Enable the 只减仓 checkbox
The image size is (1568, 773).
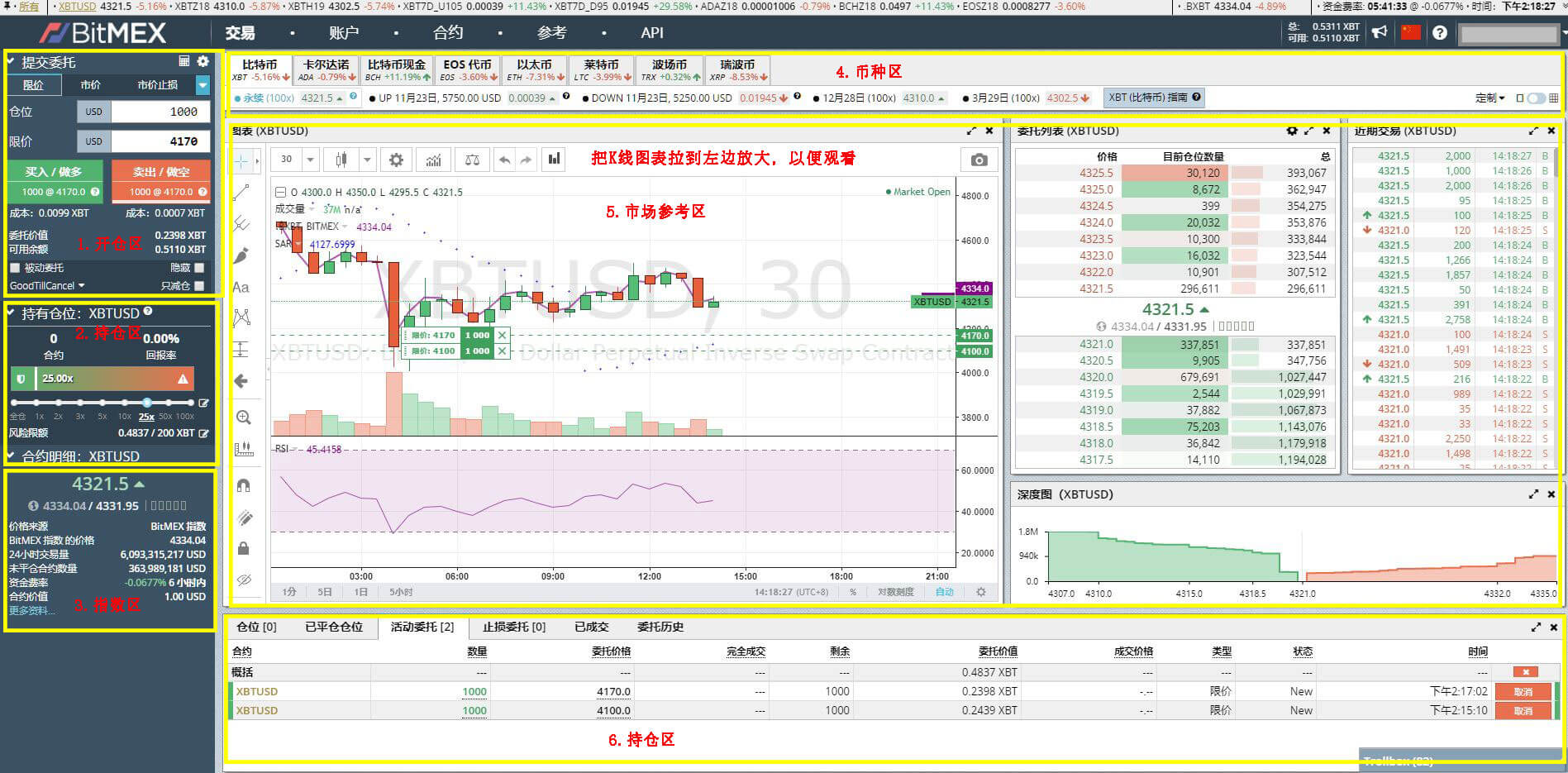click(199, 286)
